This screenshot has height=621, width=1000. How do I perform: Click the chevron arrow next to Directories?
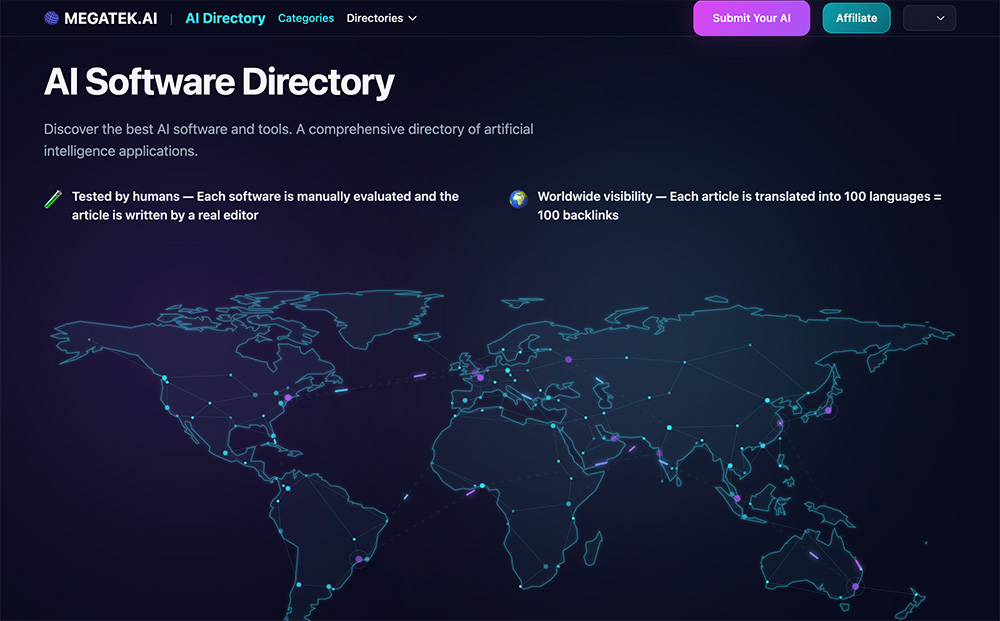click(413, 18)
